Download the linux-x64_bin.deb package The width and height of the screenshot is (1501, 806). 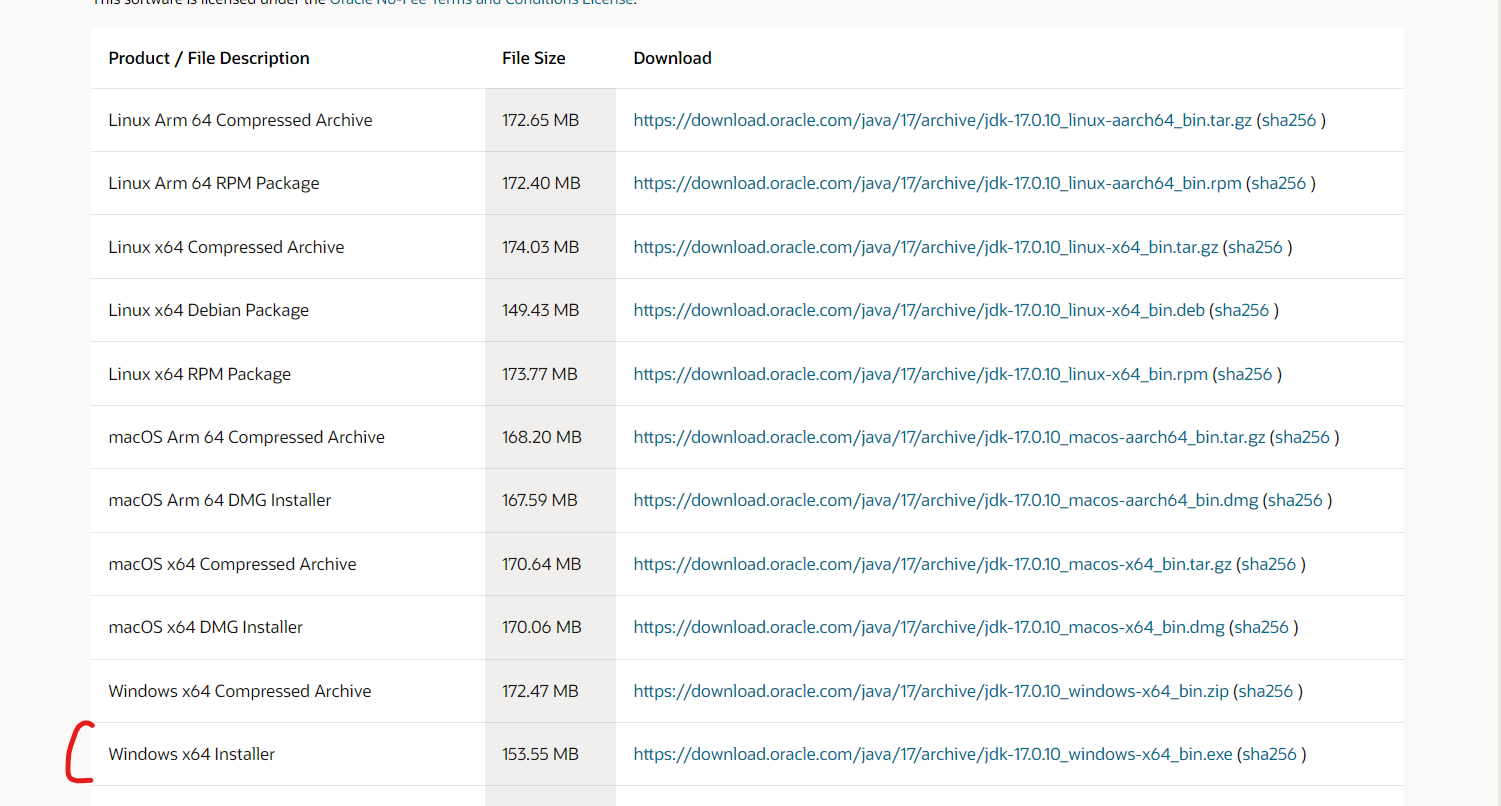click(919, 310)
